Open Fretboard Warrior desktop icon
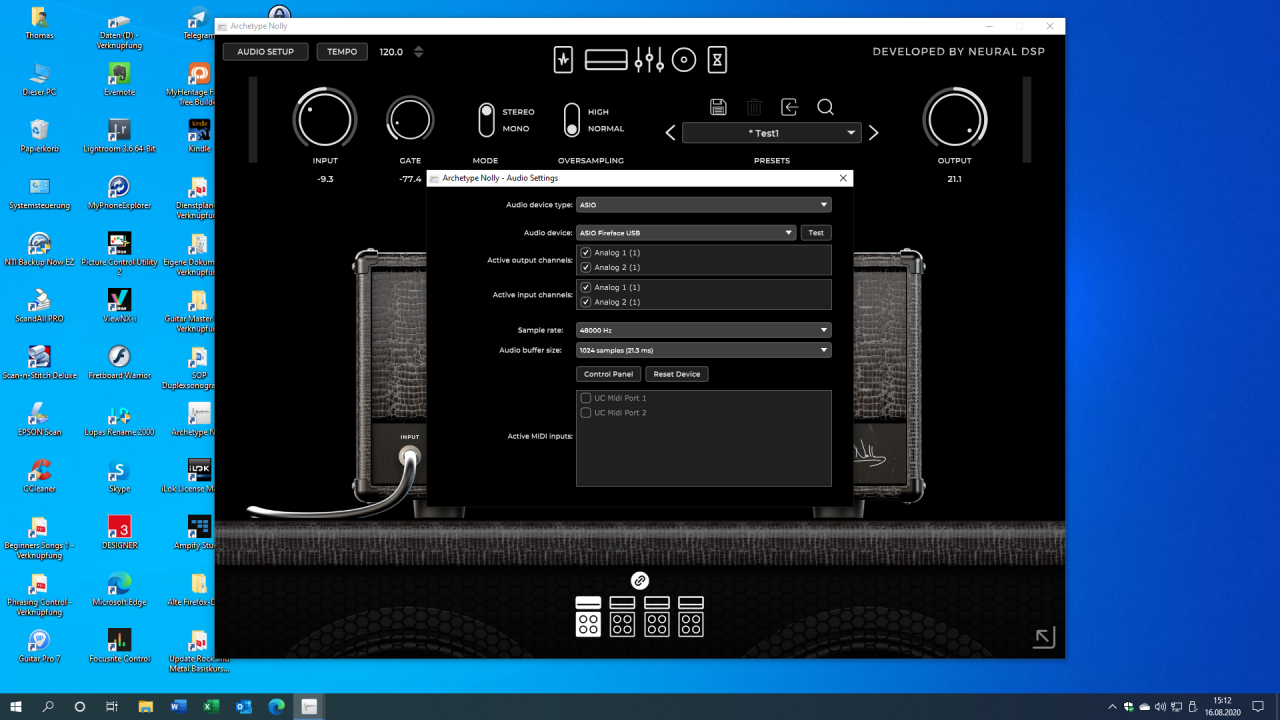The image size is (1280, 720). (119, 362)
